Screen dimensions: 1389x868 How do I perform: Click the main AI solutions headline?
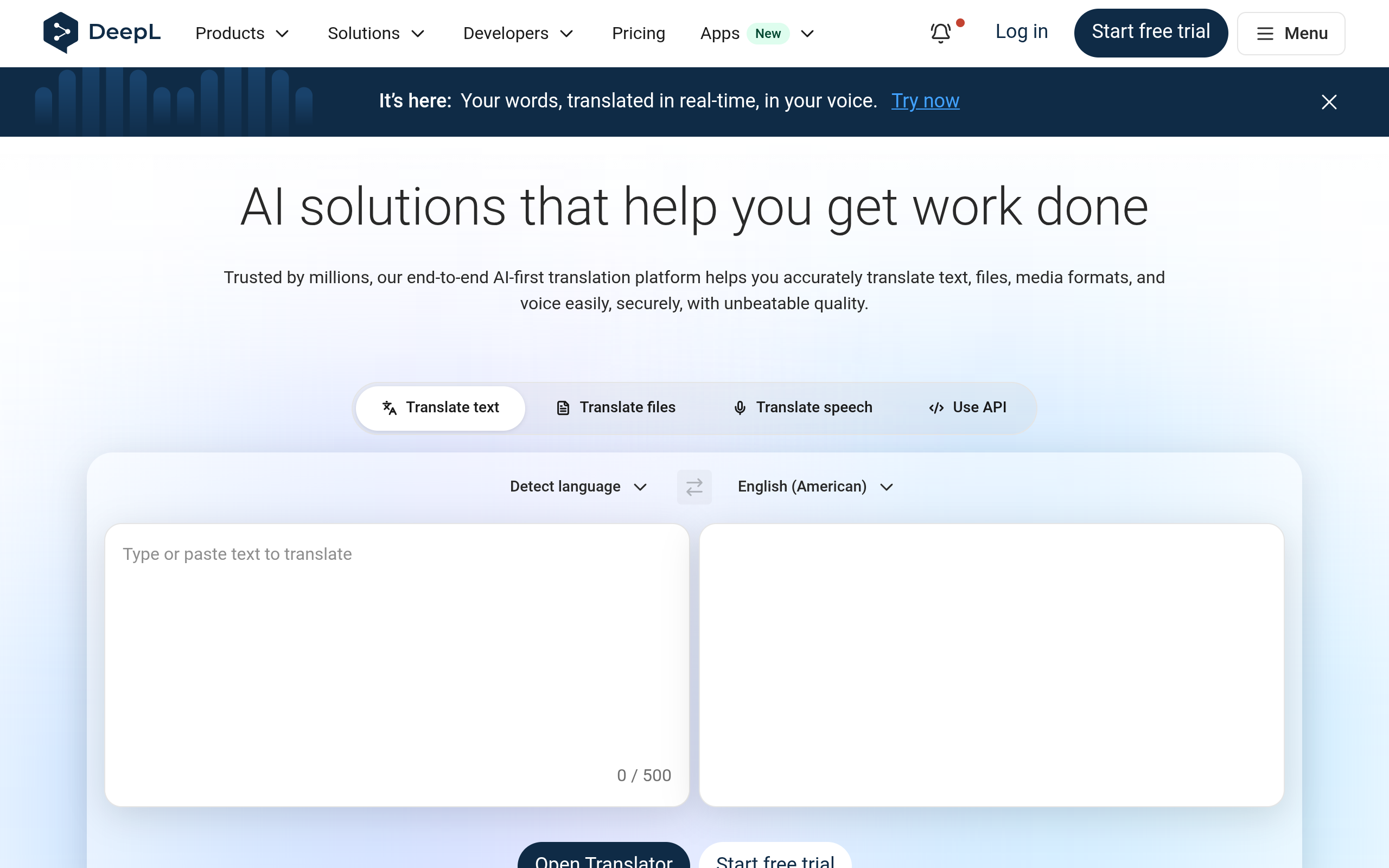(694, 207)
